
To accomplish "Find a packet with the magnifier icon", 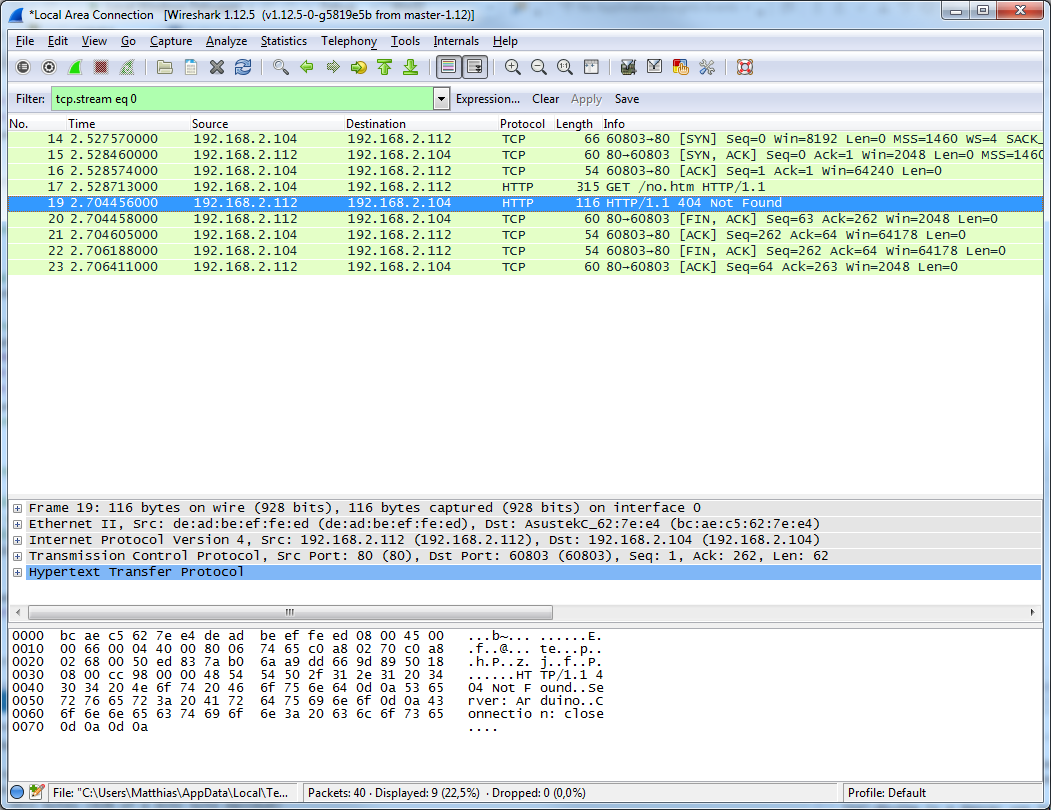I will pyautogui.click(x=281, y=67).
